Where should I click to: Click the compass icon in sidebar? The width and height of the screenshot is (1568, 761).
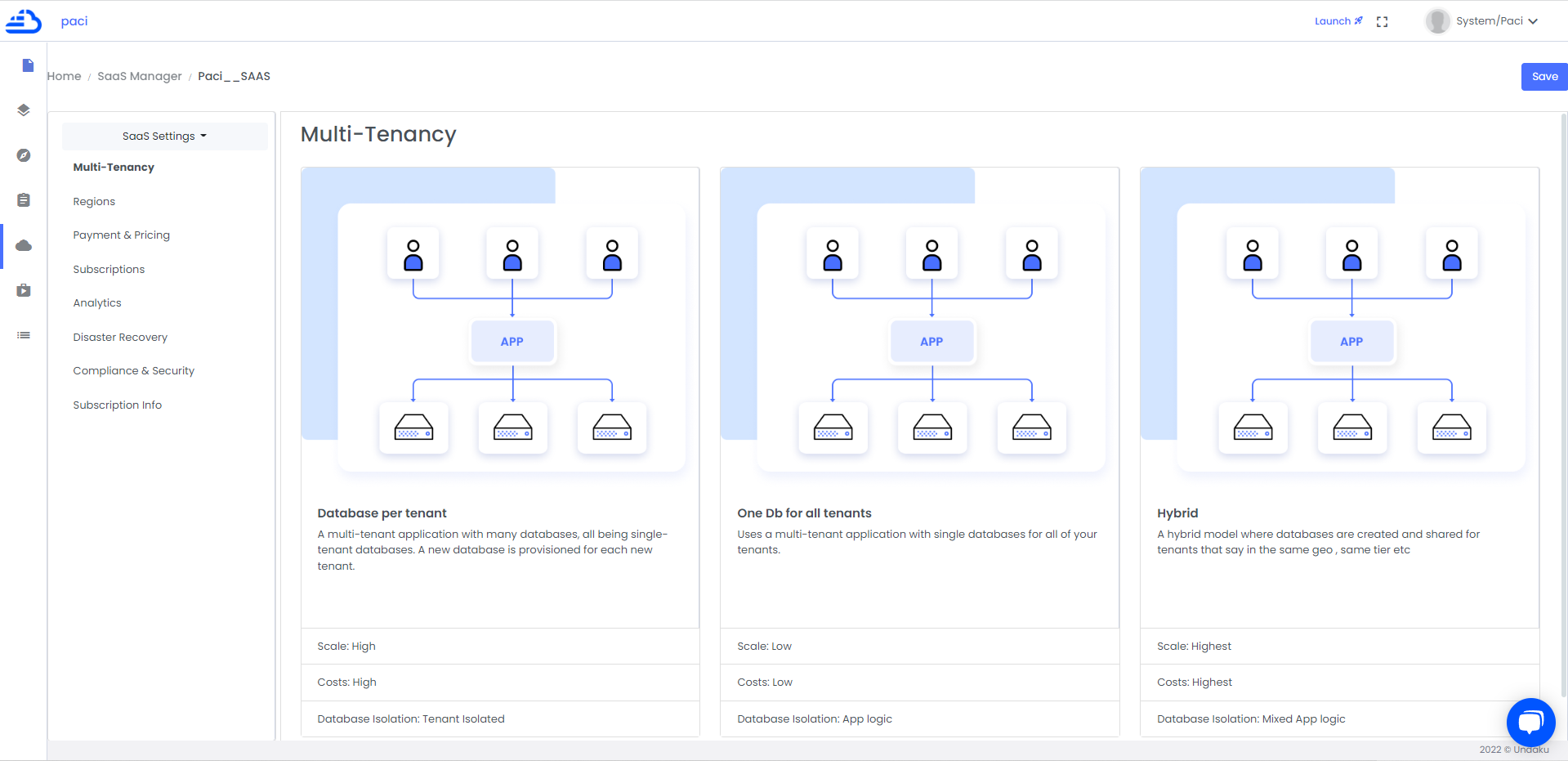(24, 155)
